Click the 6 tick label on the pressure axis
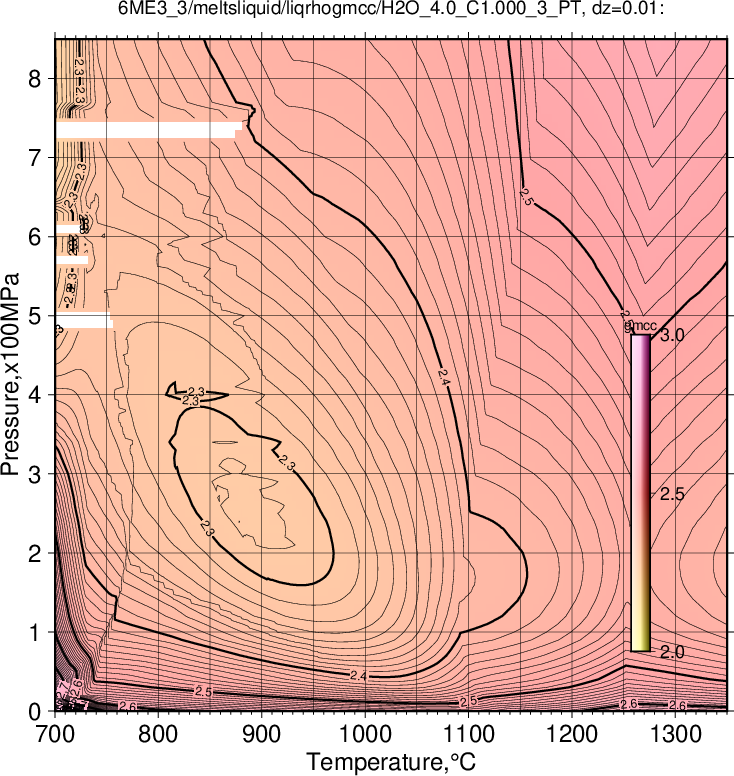Screen dimensions: 734x776 click(x=35, y=237)
